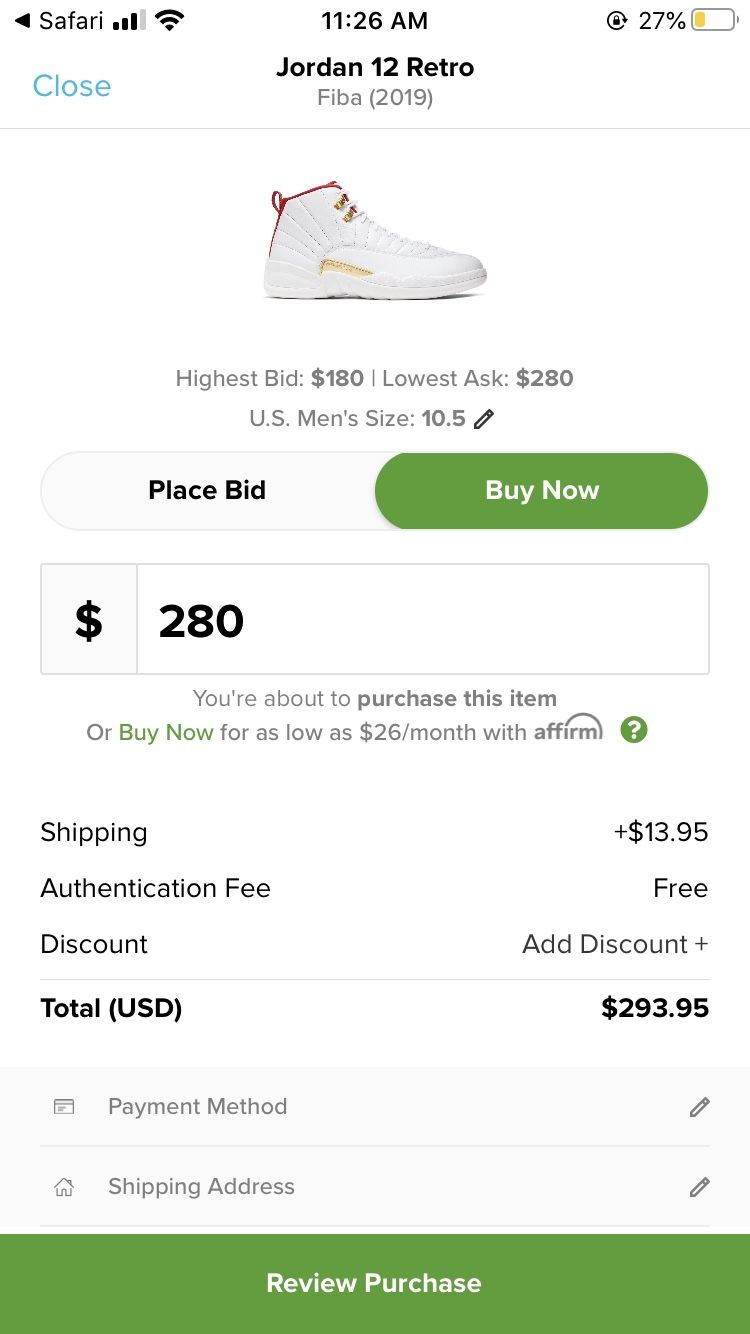
Task: Tap the credit card icon beside Payment Method
Action: [64, 1107]
